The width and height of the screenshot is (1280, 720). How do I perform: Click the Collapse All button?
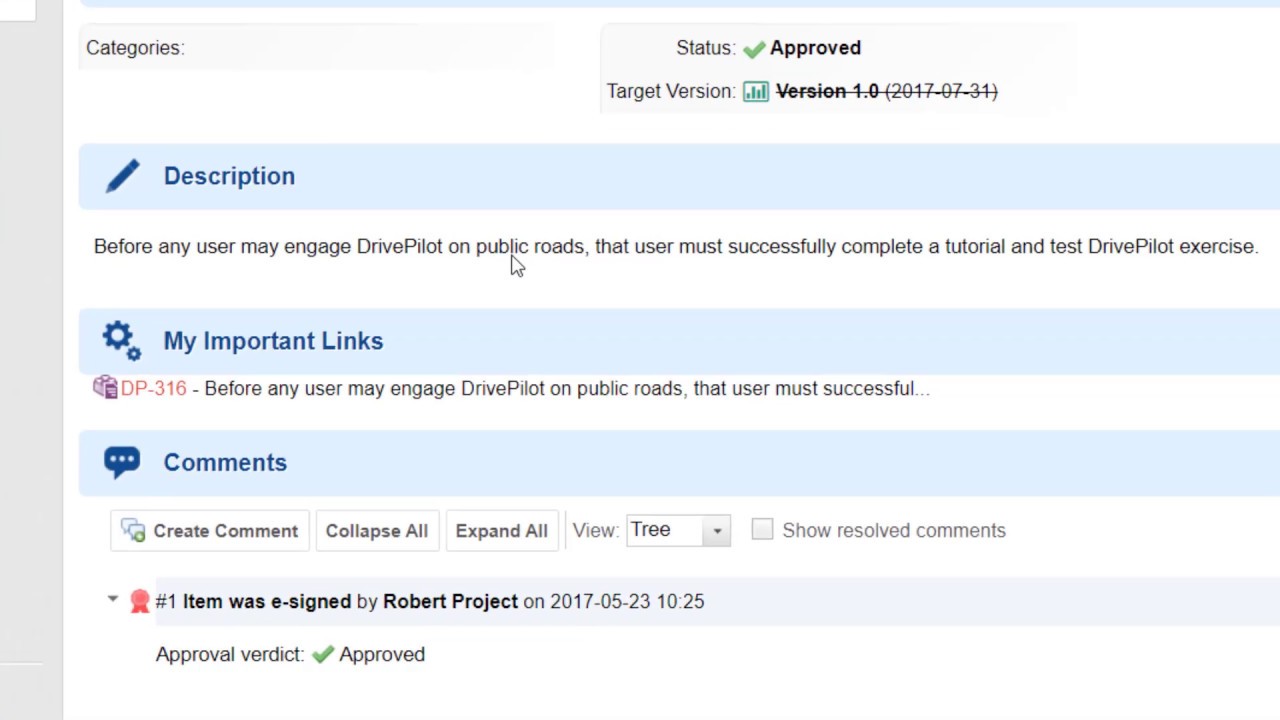click(377, 531)
